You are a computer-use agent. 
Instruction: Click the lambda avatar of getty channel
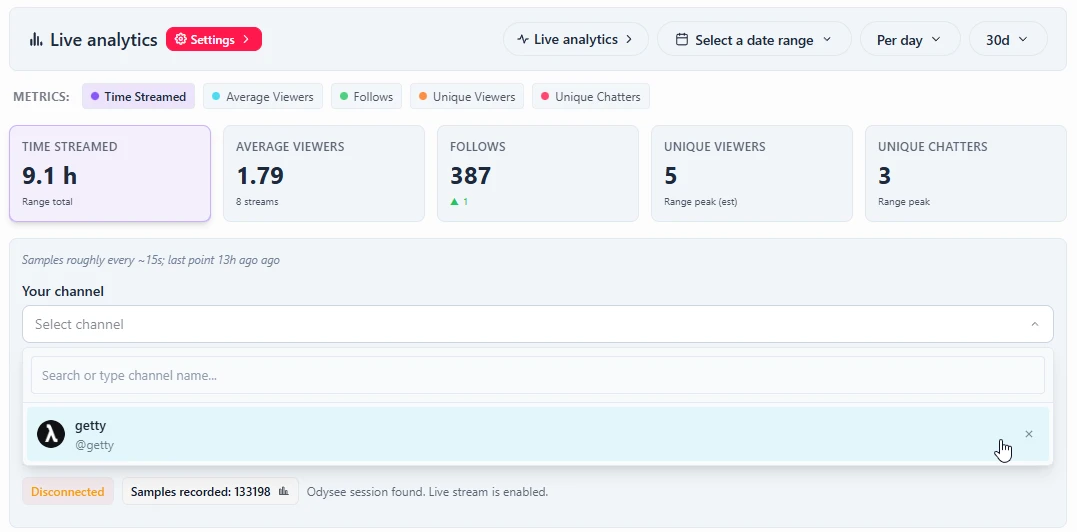[x=51, y=435]
